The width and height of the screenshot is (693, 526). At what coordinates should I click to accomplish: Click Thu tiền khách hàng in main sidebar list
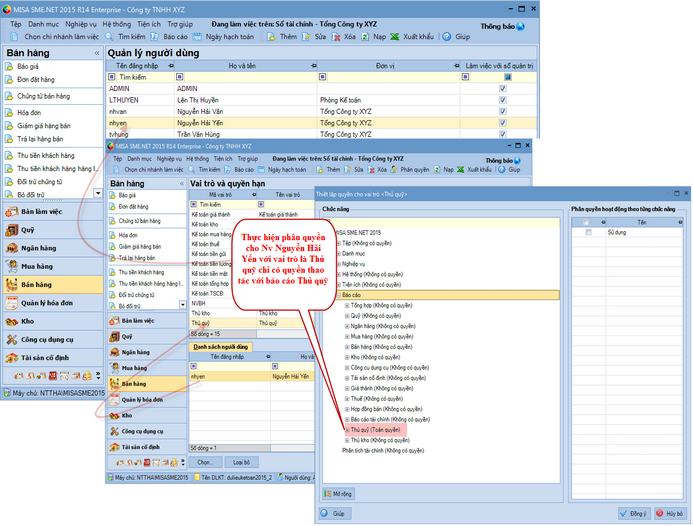point(46,155)
